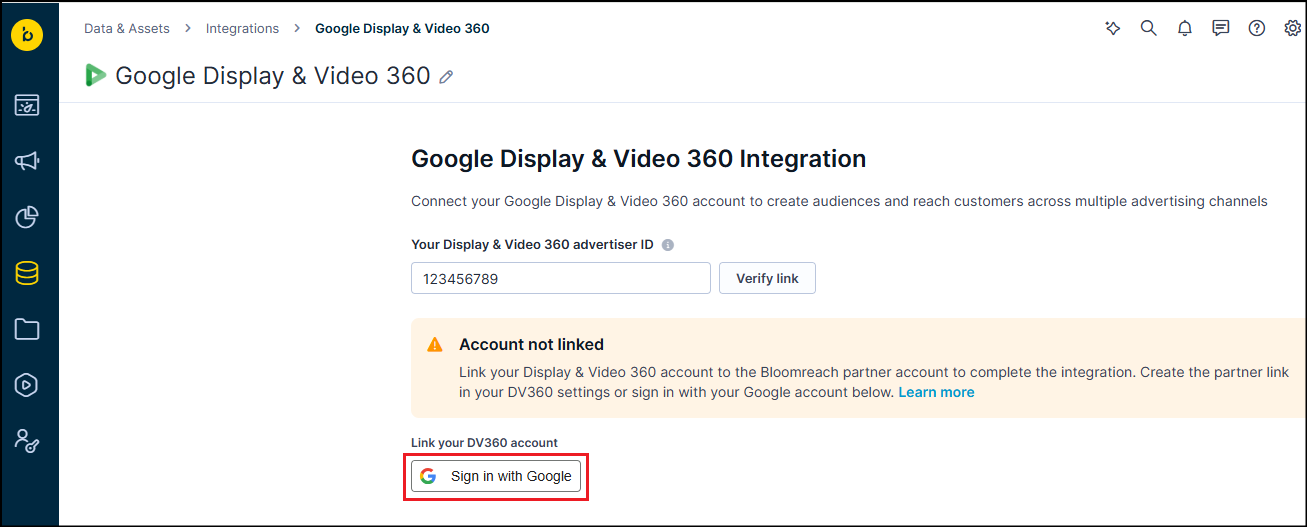Edit integration name with pencil icon
Image resolution: width=1307 pixels, height=527 pixels.
pyautogui.click(x=446, y=76)
